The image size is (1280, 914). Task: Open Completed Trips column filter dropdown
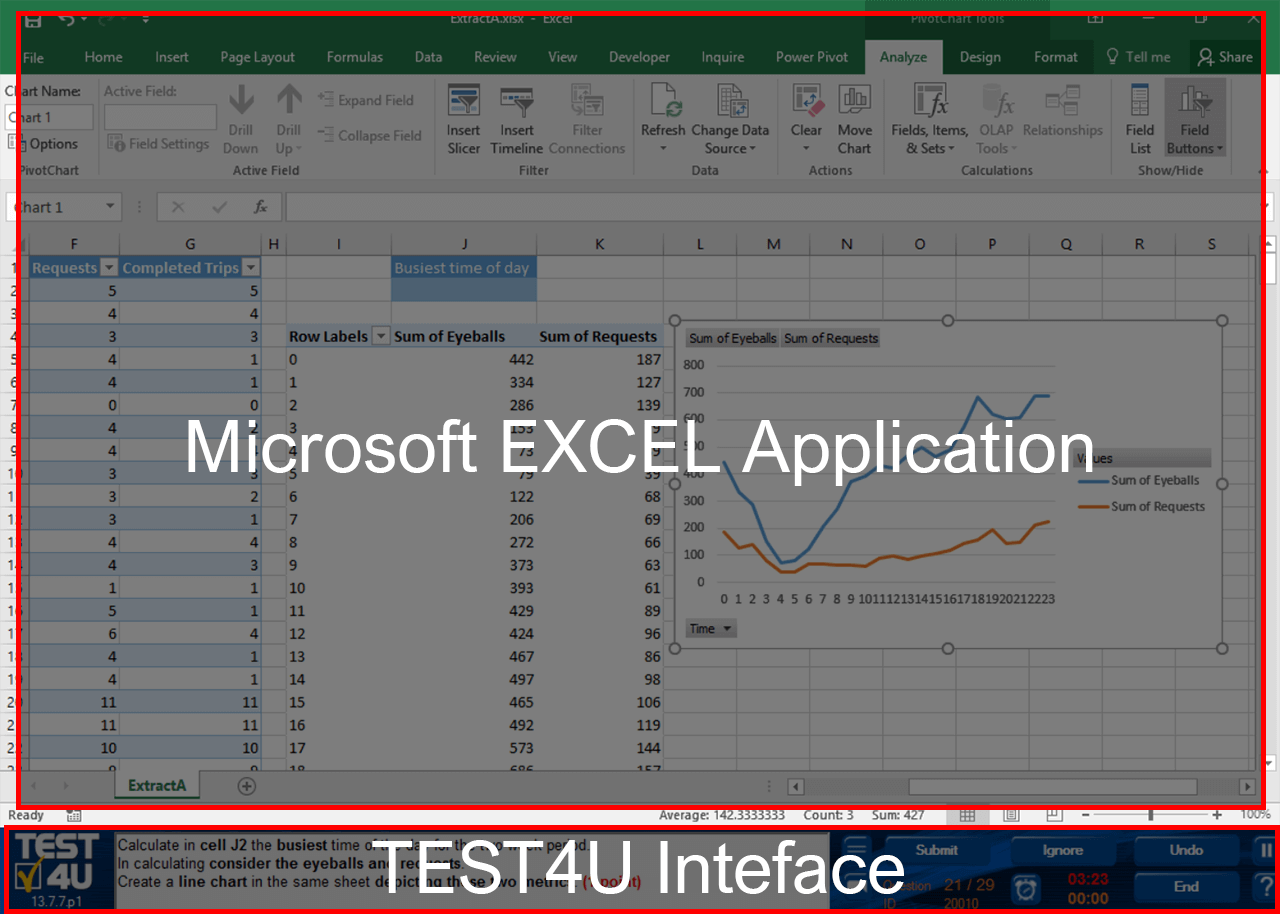tap(250, 268)
